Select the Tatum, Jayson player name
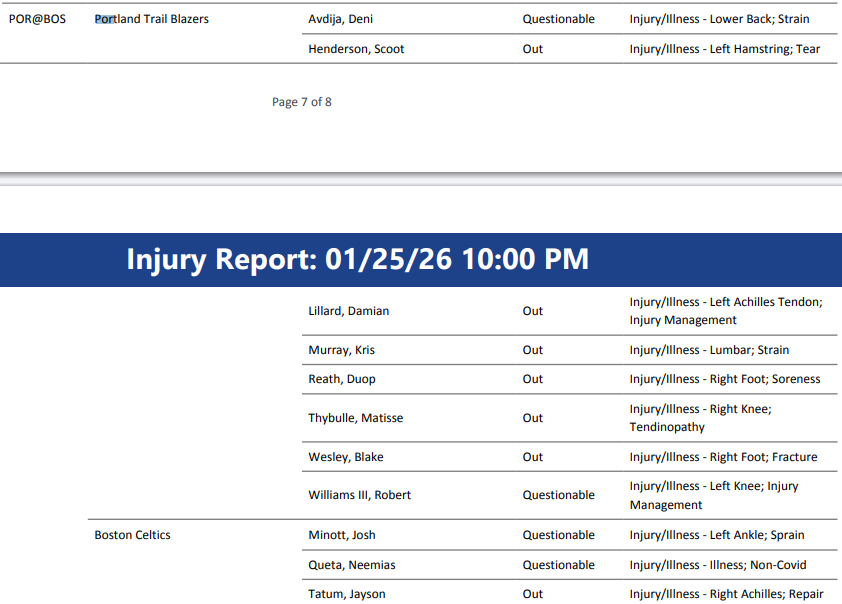 point(346,594)
